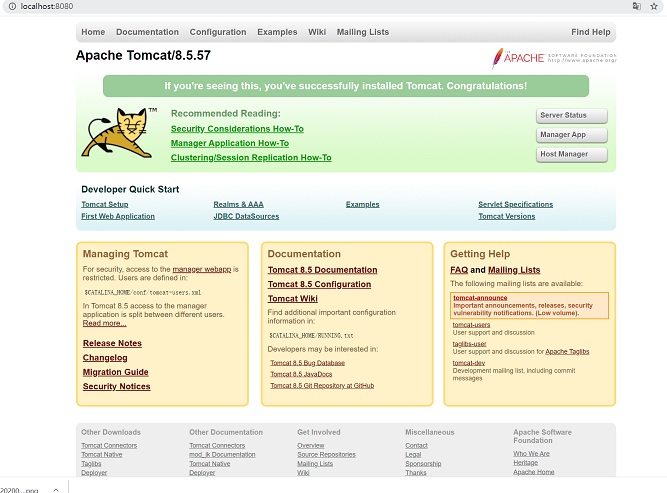Open the Changelog link

[x=105, y=358]
